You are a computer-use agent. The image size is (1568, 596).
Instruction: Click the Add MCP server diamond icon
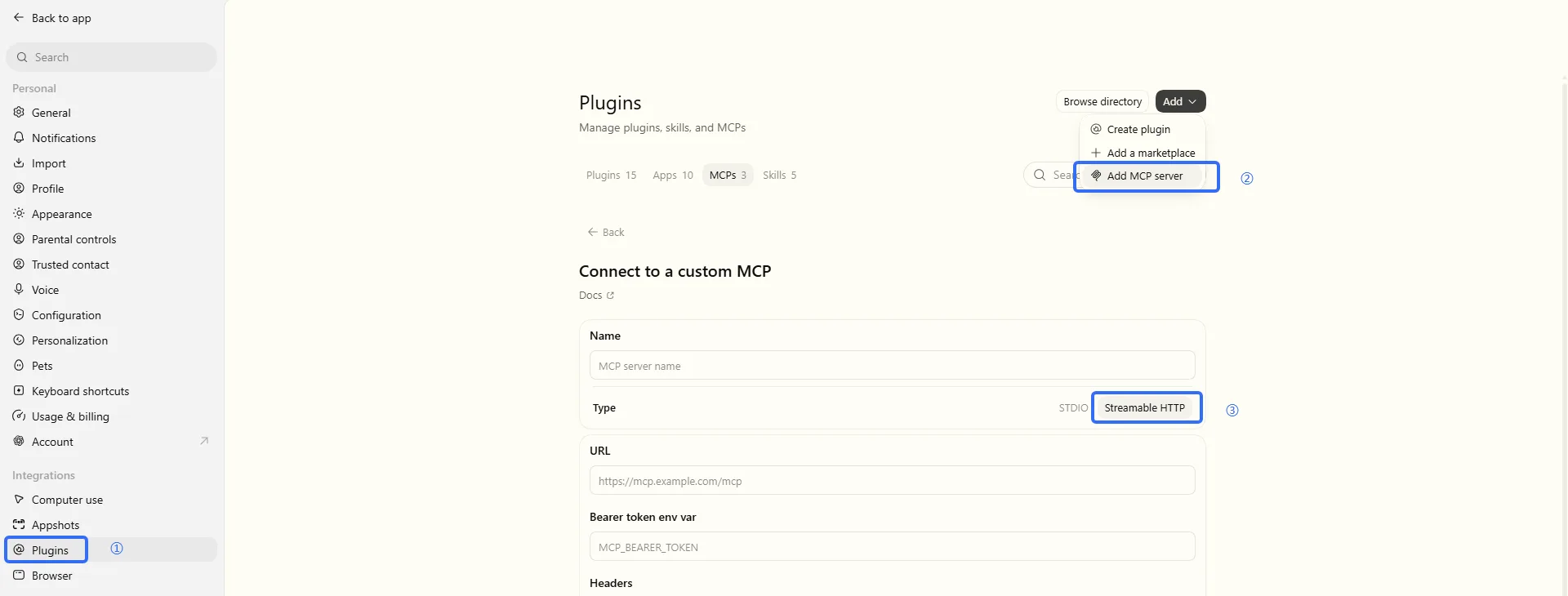1096,176
